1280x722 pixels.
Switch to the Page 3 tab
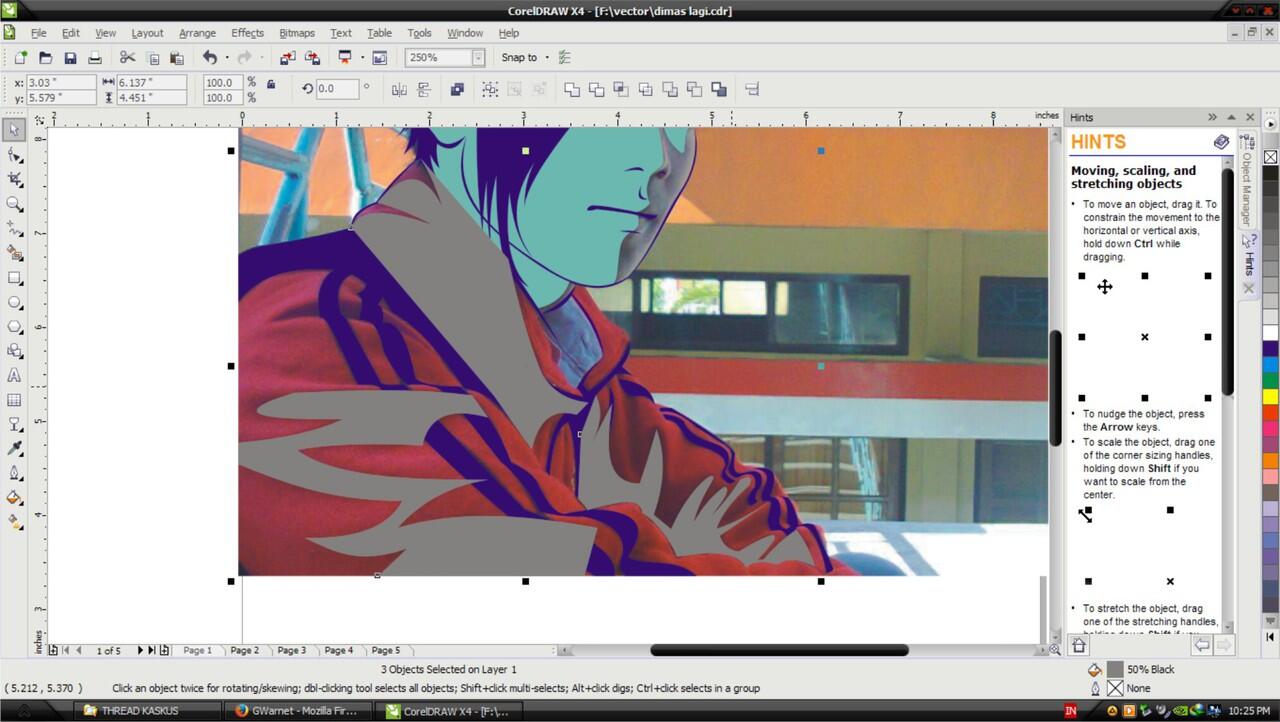point(292,650)
